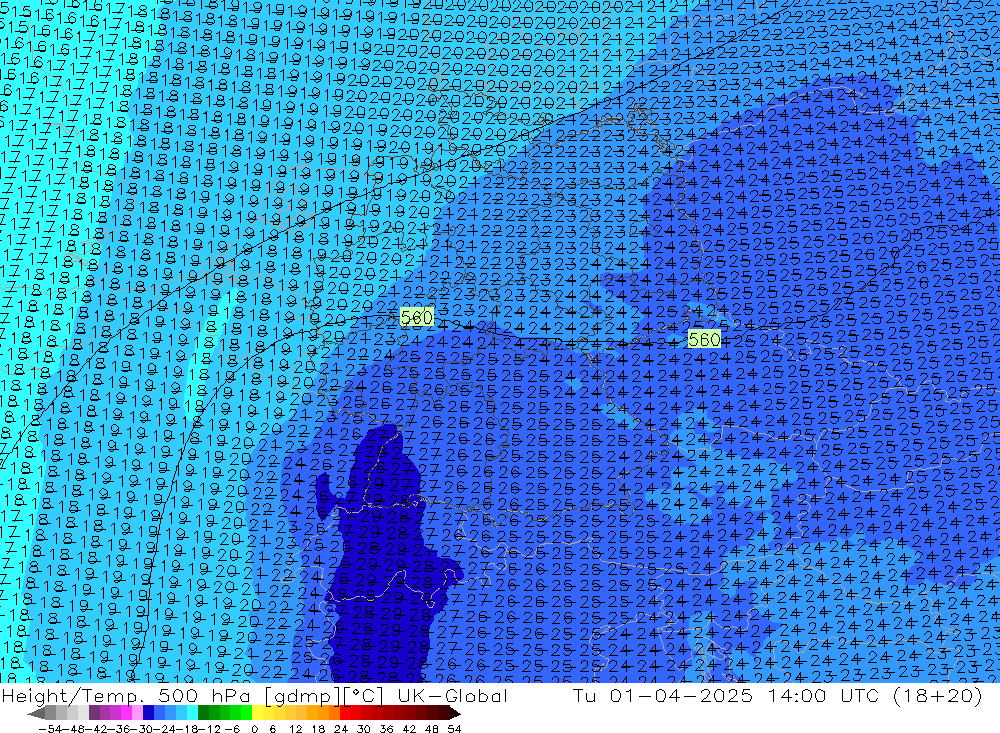Click the left 560 height contour label
Image resolution: width=1000 pixels, height=733 pixels.
tap(417, 317)
